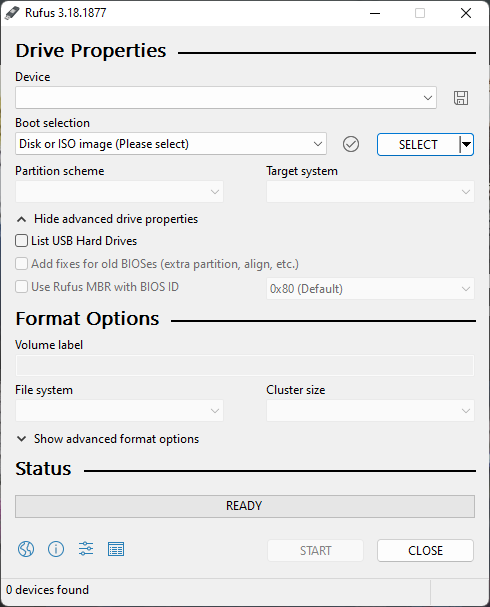Open application settings sliders icon
The image size is (490, 607).
point(86,549)
